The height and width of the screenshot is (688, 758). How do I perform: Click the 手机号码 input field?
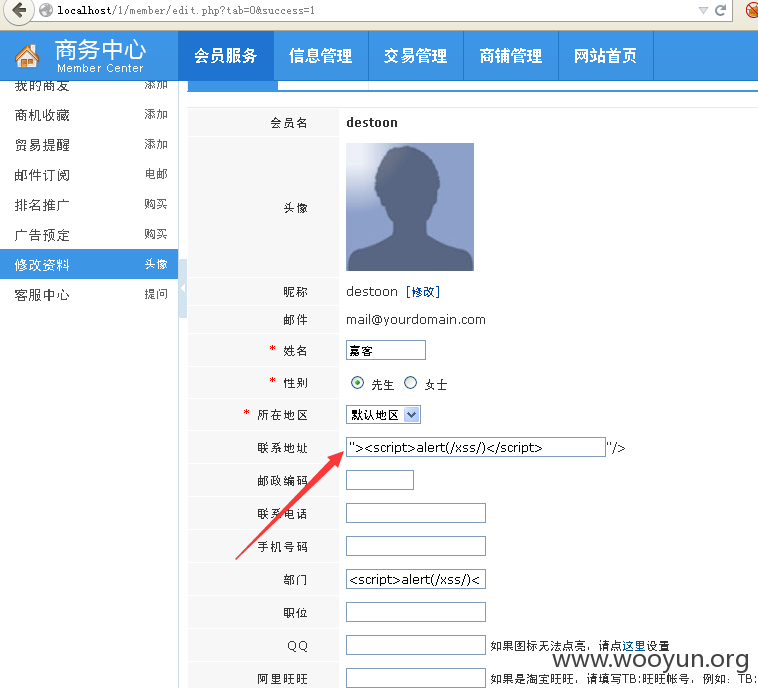[x=416, y=546]
